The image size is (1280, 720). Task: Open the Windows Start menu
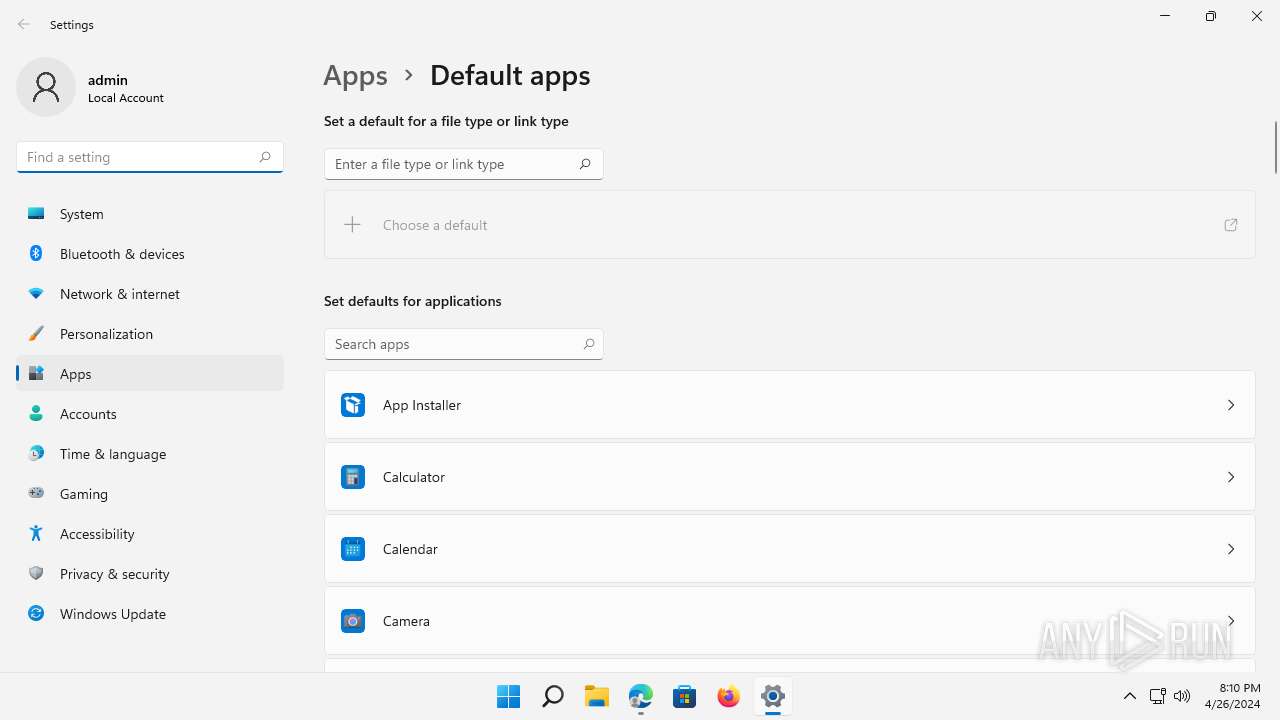509,696
